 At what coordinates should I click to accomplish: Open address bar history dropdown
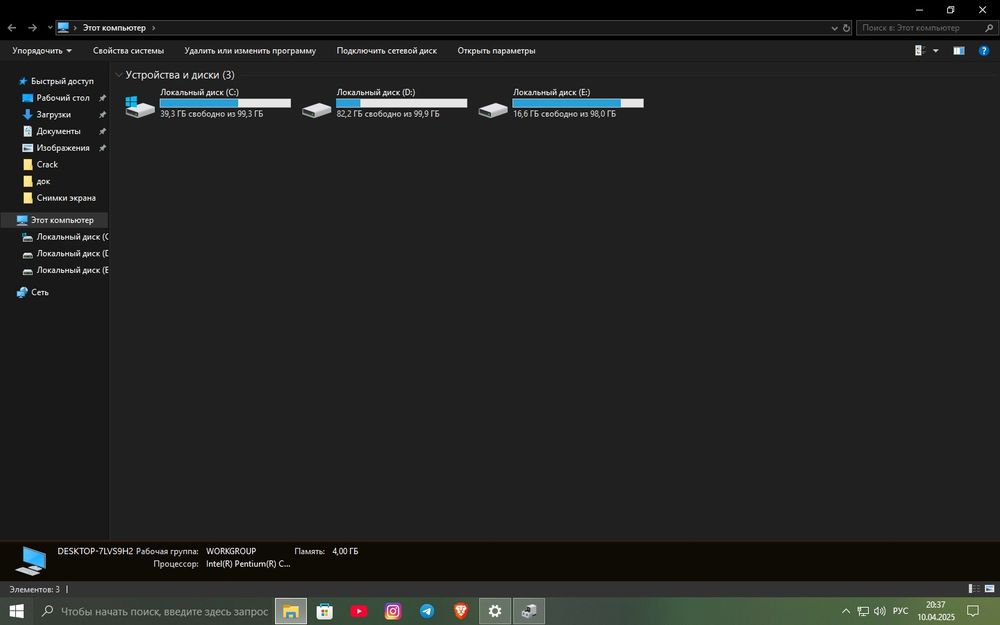coord(834,28)
